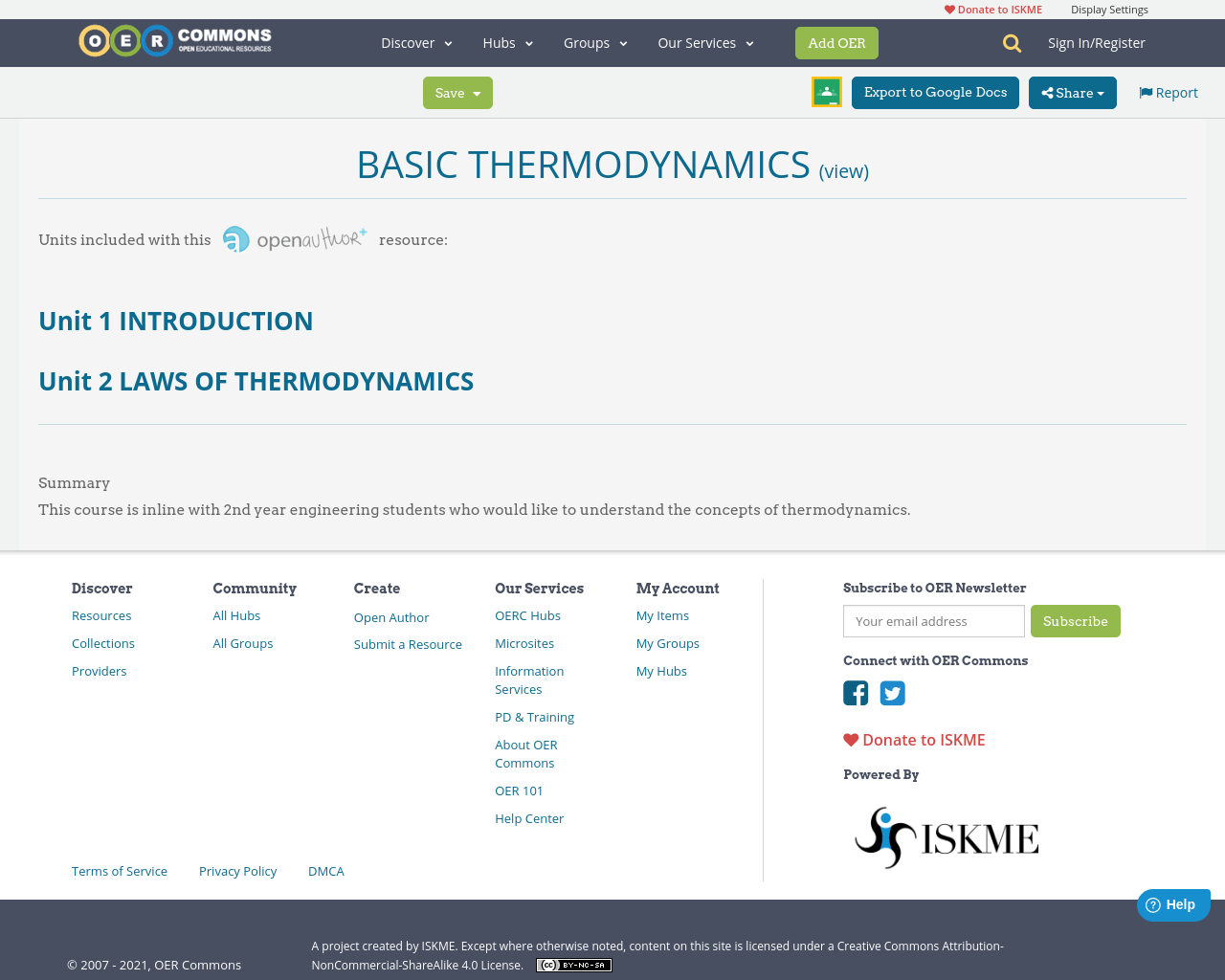Open OER Commons Twitter page
The height and width of the screenshot is (980, 1225).
click(892, 691)
